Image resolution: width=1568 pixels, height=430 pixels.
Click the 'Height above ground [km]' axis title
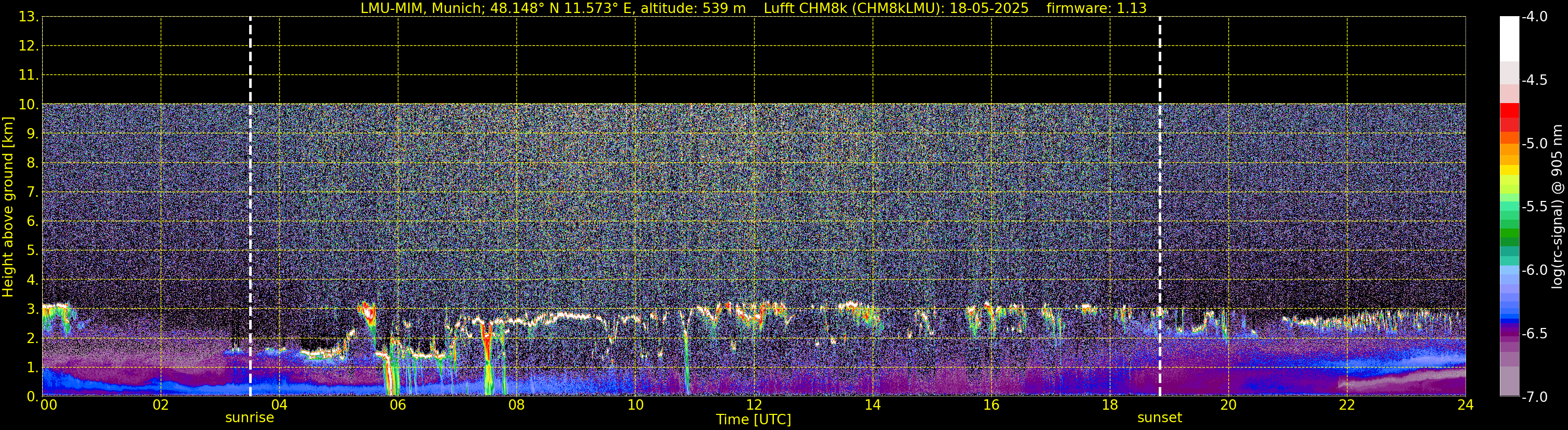(x=7, y=207)
